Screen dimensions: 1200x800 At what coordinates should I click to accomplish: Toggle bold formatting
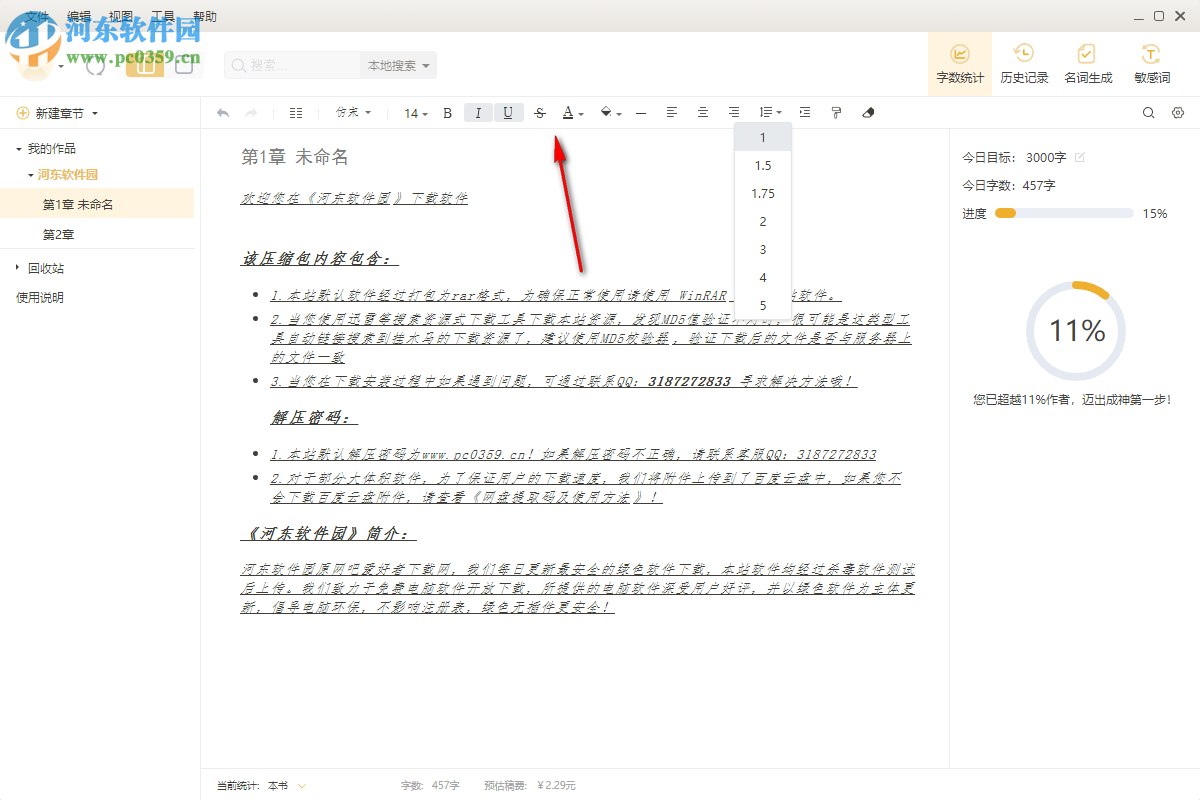click(x=447, y=112)
